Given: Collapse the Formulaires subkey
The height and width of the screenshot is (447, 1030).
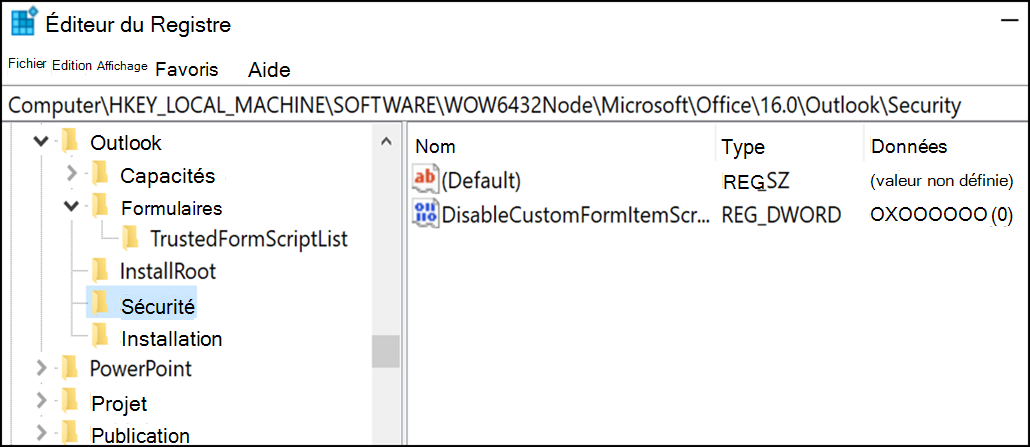Looking at the screenshot, I should pyautogui.click(x=72, y=206).
